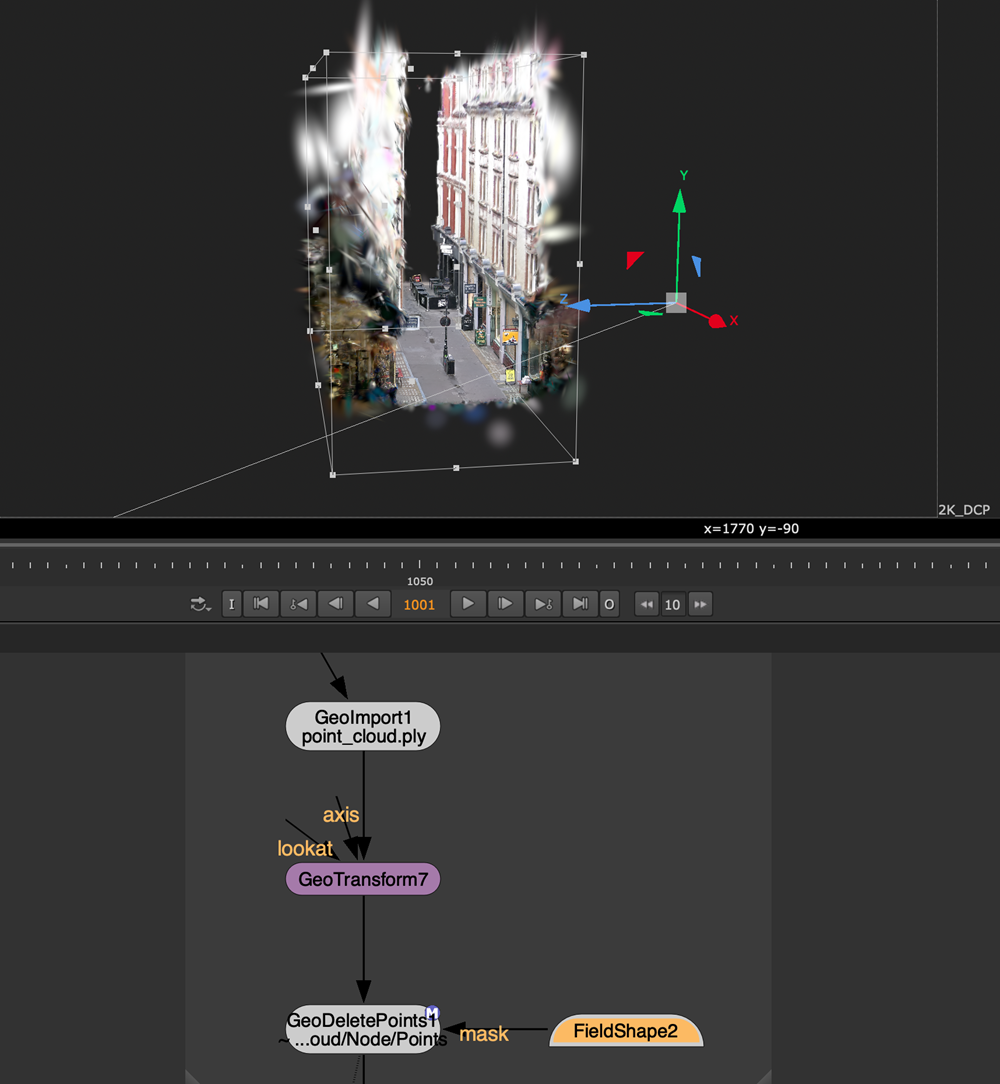Open the playback loop mode dropdown
1000x1084 pixels.
[198, 604]
